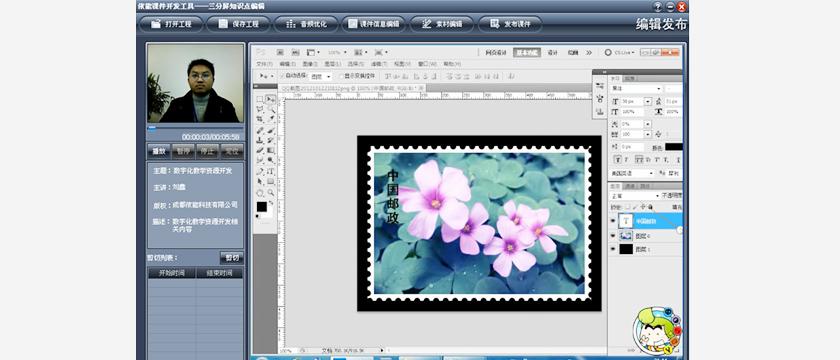Click the 停止 stop button

(x=207, y=151)
